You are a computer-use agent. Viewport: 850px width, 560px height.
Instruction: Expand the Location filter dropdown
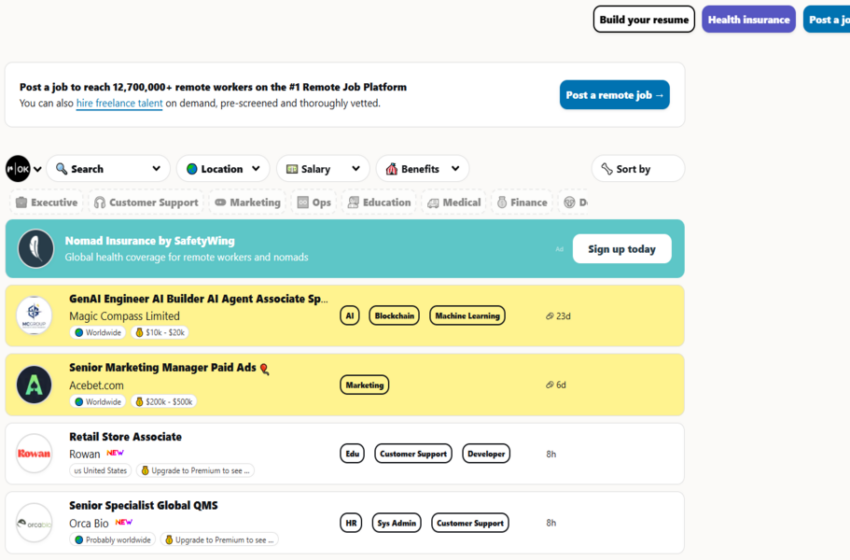click(x=223, y=169)
